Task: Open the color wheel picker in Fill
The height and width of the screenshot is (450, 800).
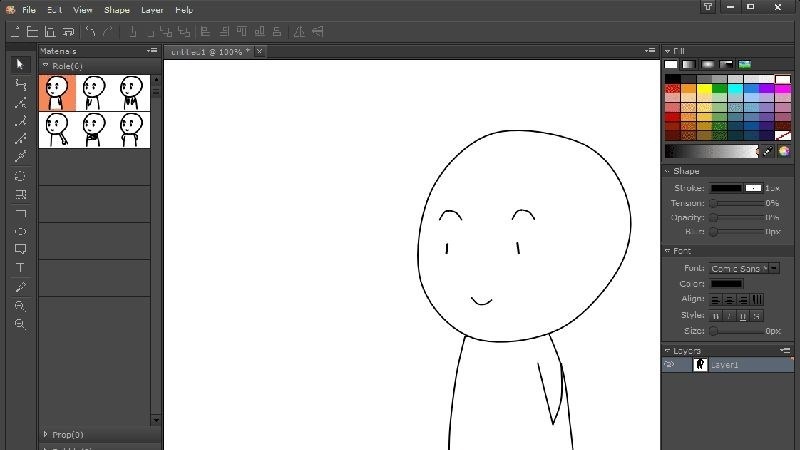Action: pos(784,151)
